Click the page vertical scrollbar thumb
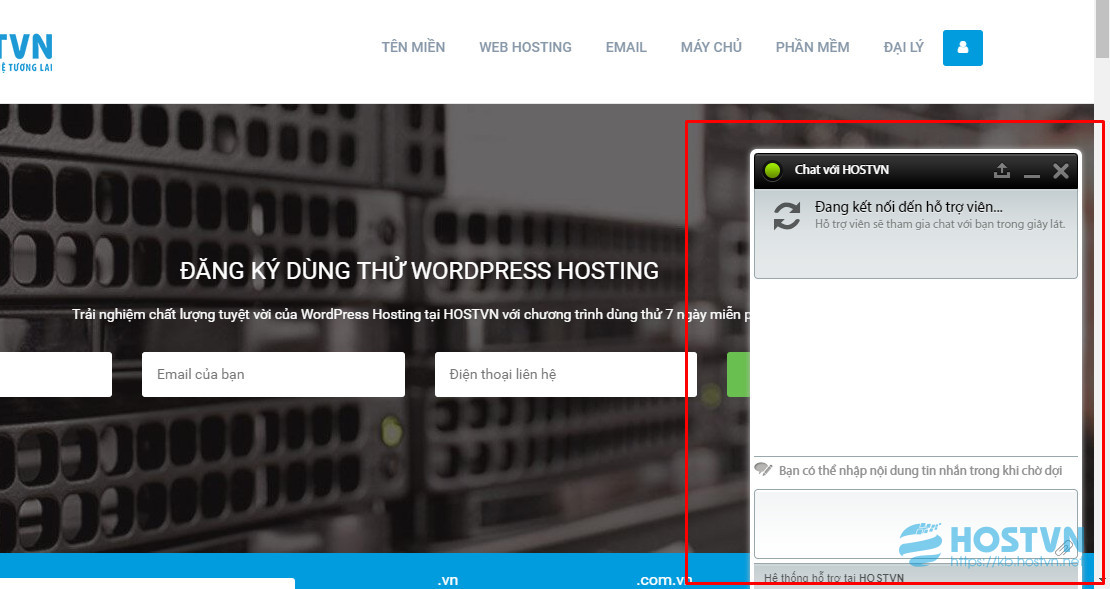Screen dimensions: 1110x589 click(1102, 28)
